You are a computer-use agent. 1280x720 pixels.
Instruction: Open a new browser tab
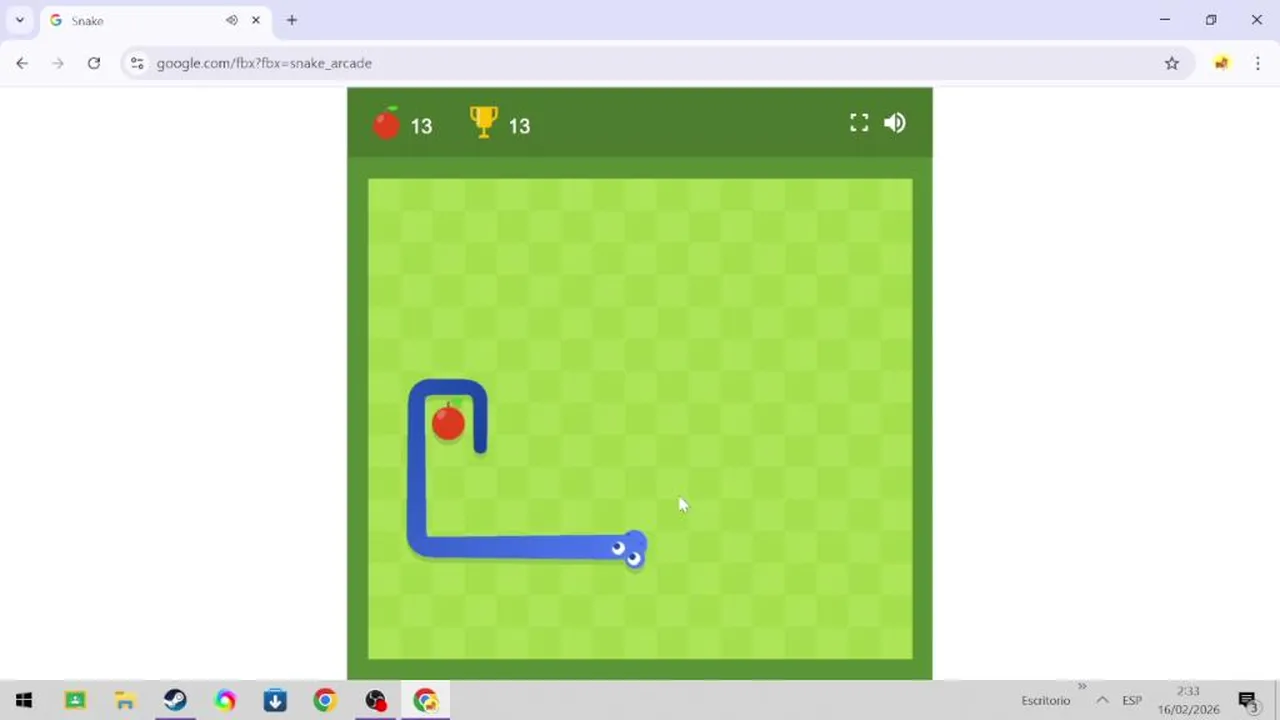(x=292, y=20)
